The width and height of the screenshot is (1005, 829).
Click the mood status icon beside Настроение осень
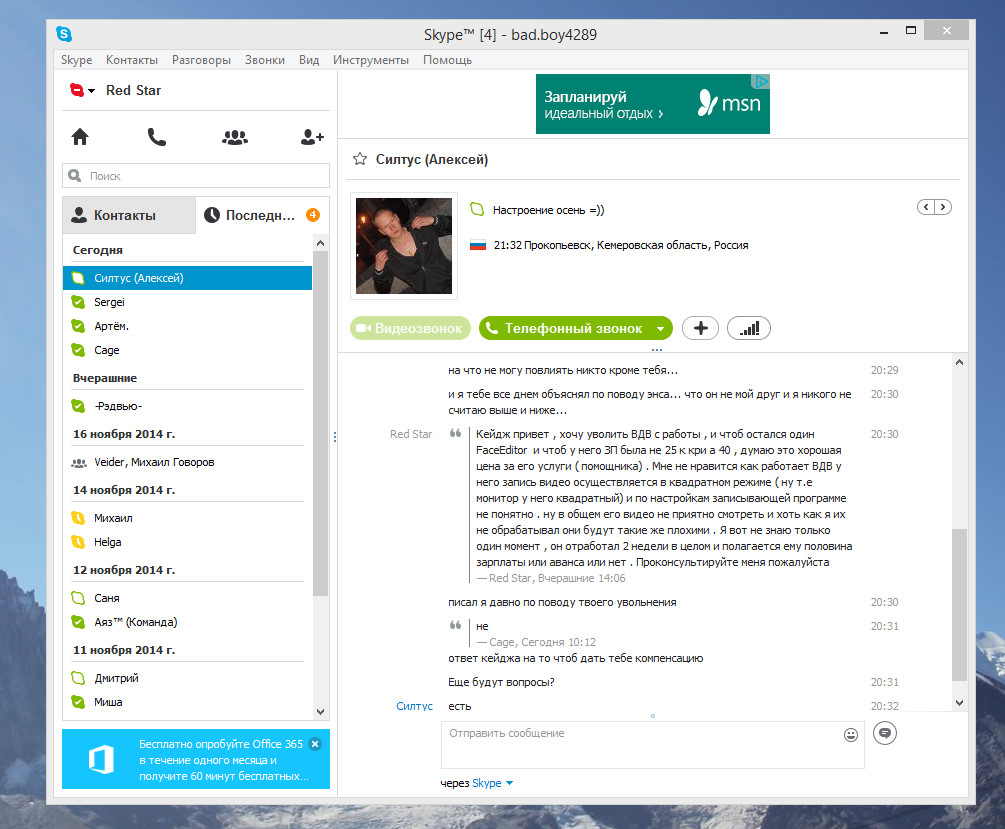pos(477,209)
